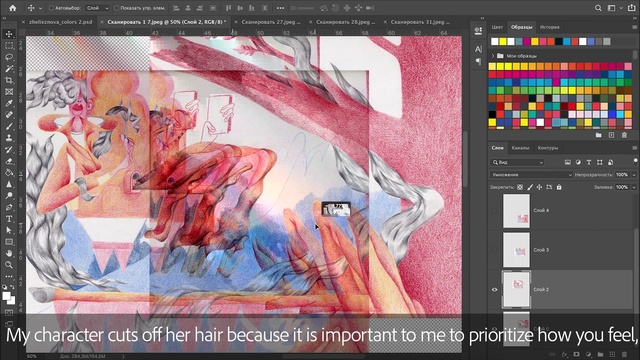This screenshot has height=360, width=640.
Task: Toggle lock all padlock icon
Action: pos(559,187)
